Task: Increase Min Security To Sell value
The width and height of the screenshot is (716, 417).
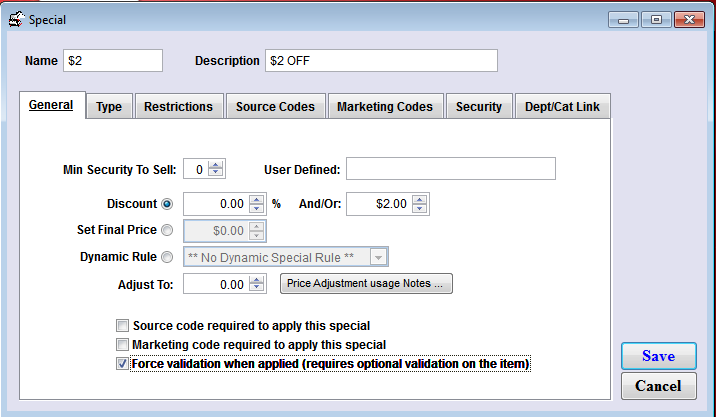Action: (216, 165)
